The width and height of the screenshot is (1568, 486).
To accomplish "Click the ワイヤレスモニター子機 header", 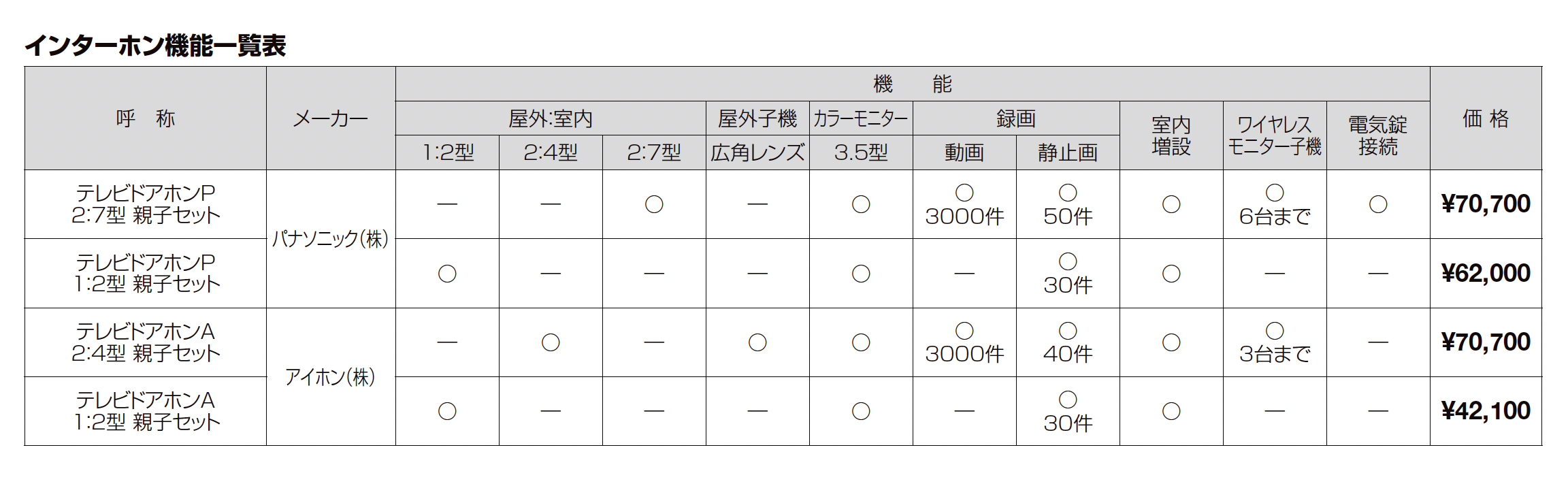I will pyautogui.click(x=1275, y=135).
